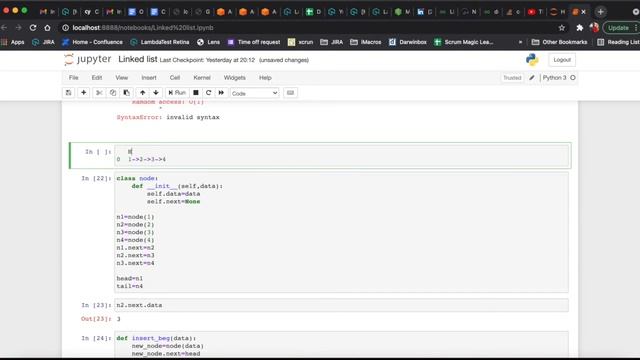Click the Logout button
This screenshot has width=640, height=360.
pyautogui.click(x=562, y=60)
